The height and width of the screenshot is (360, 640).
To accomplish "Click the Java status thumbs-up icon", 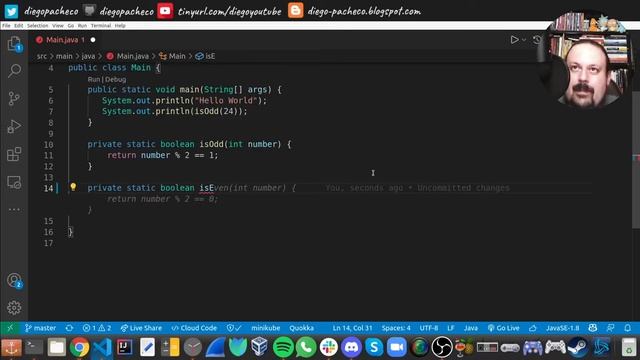I will click(533, 328).
